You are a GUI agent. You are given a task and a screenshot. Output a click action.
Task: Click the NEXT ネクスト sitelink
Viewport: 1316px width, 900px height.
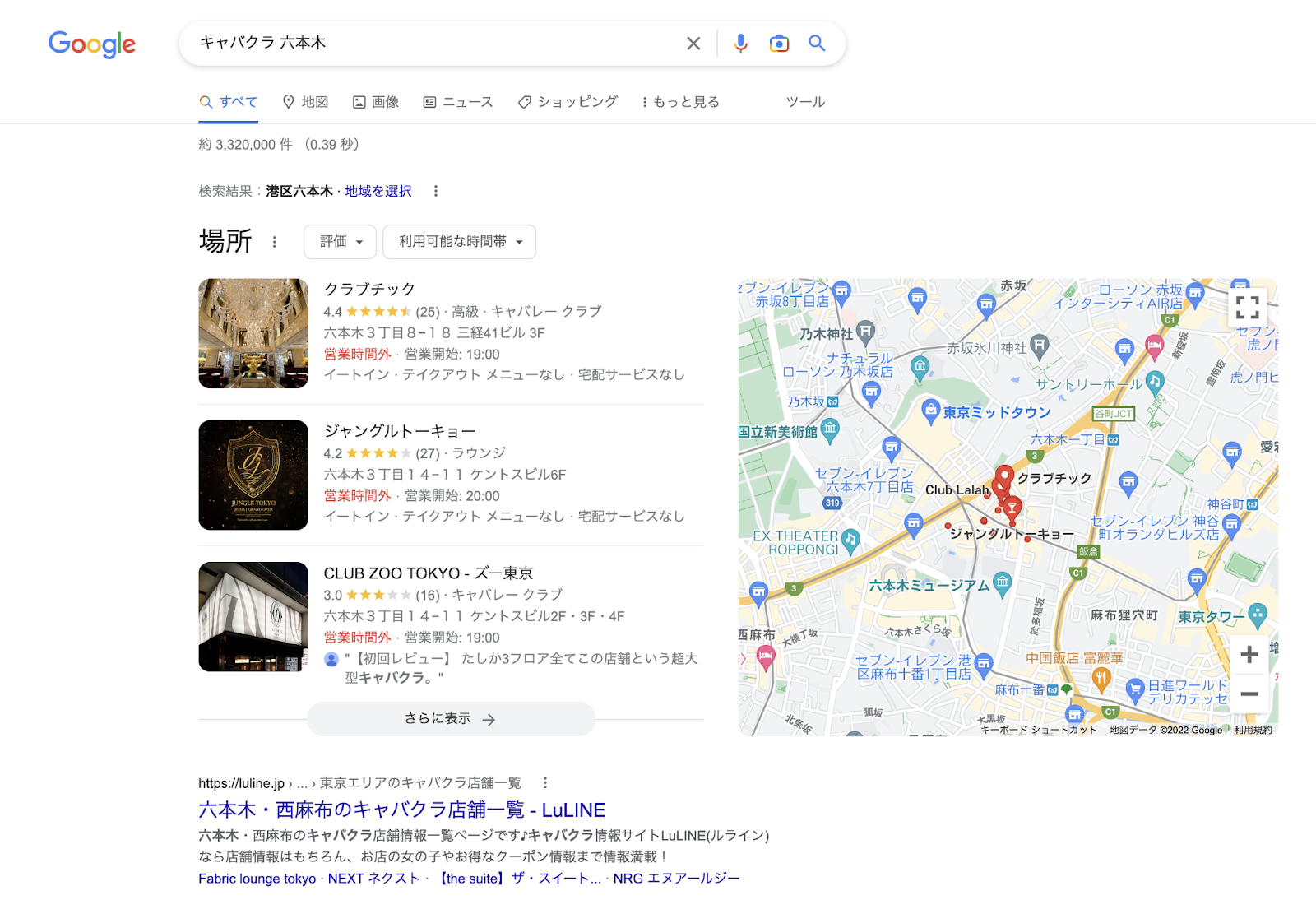[x=374, y=879]
